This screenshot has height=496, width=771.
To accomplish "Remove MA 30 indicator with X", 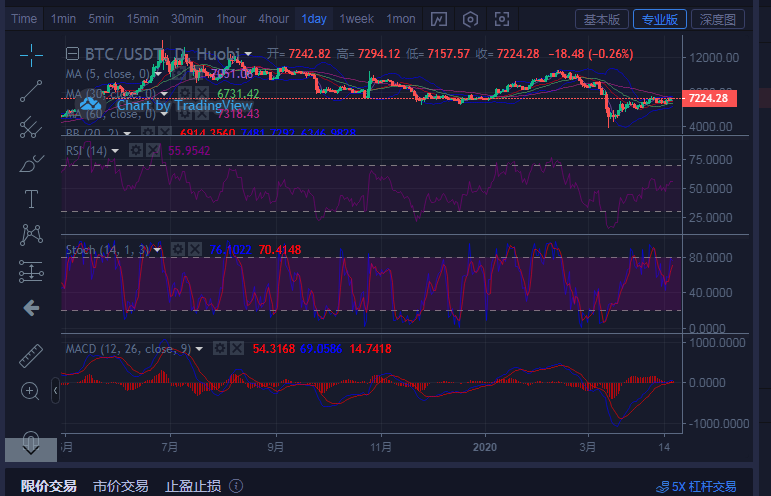I will coord(202,93).
